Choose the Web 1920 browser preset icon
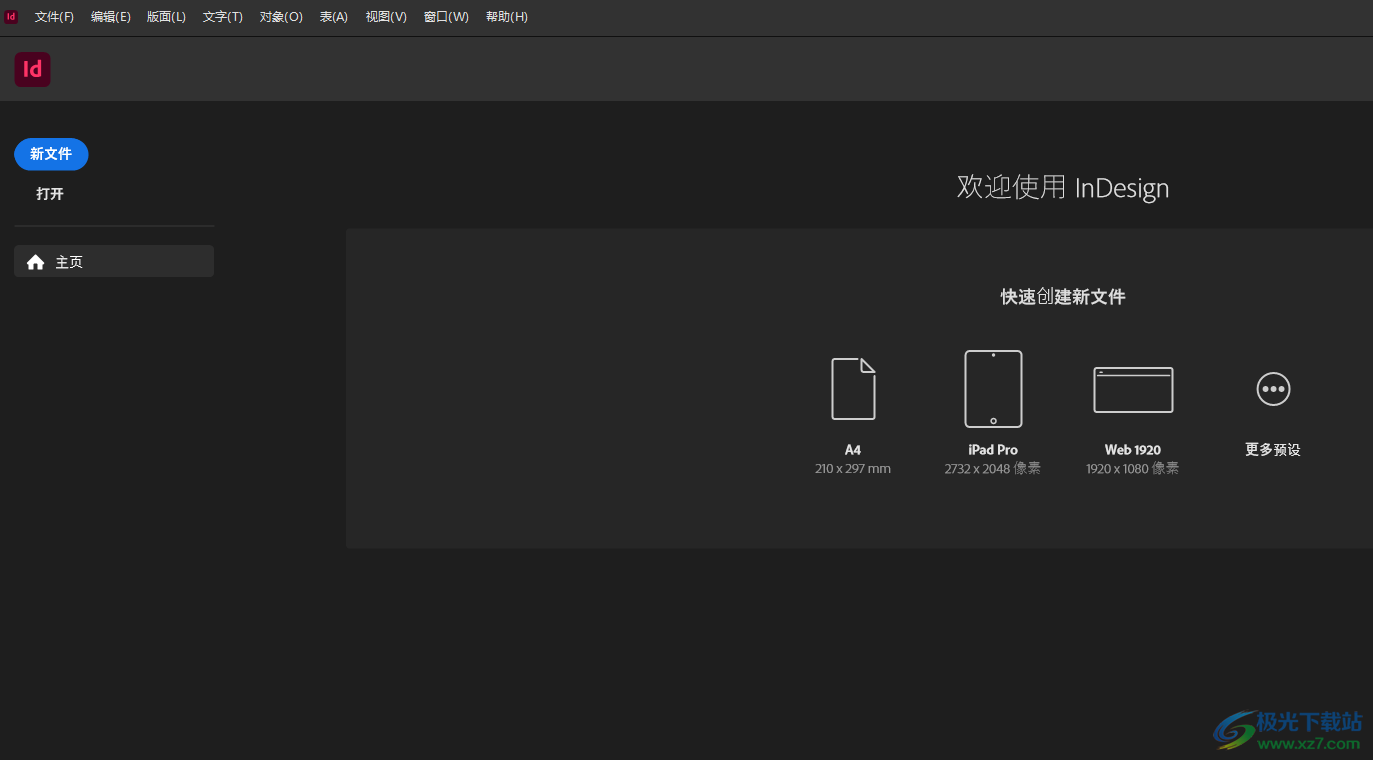1373x760 pixels. pos(1133,390)
